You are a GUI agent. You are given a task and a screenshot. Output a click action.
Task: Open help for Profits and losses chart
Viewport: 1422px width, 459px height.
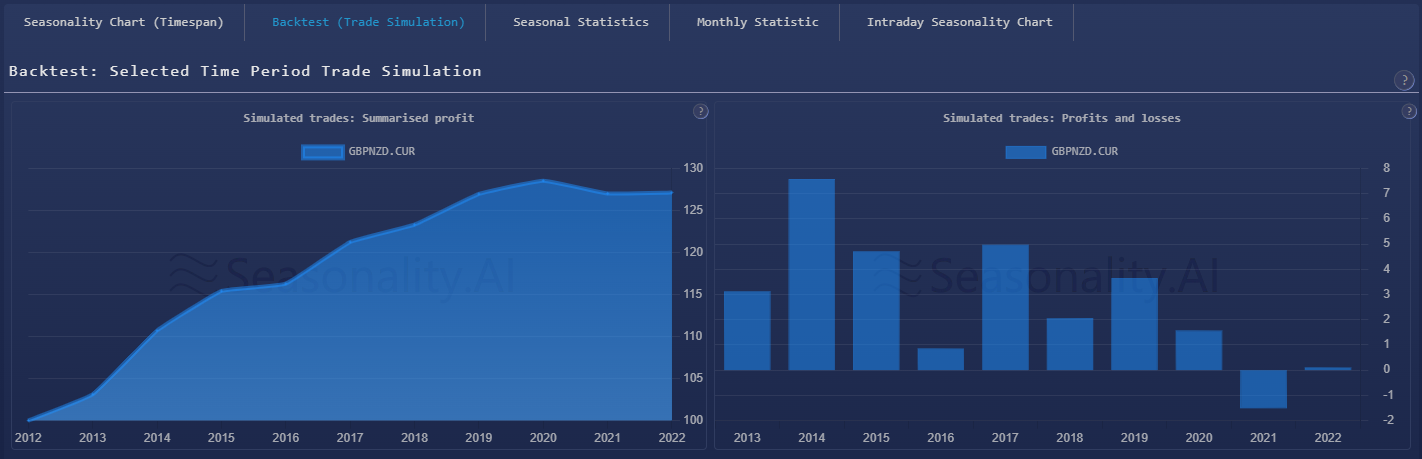click(x=1409, y=111)
